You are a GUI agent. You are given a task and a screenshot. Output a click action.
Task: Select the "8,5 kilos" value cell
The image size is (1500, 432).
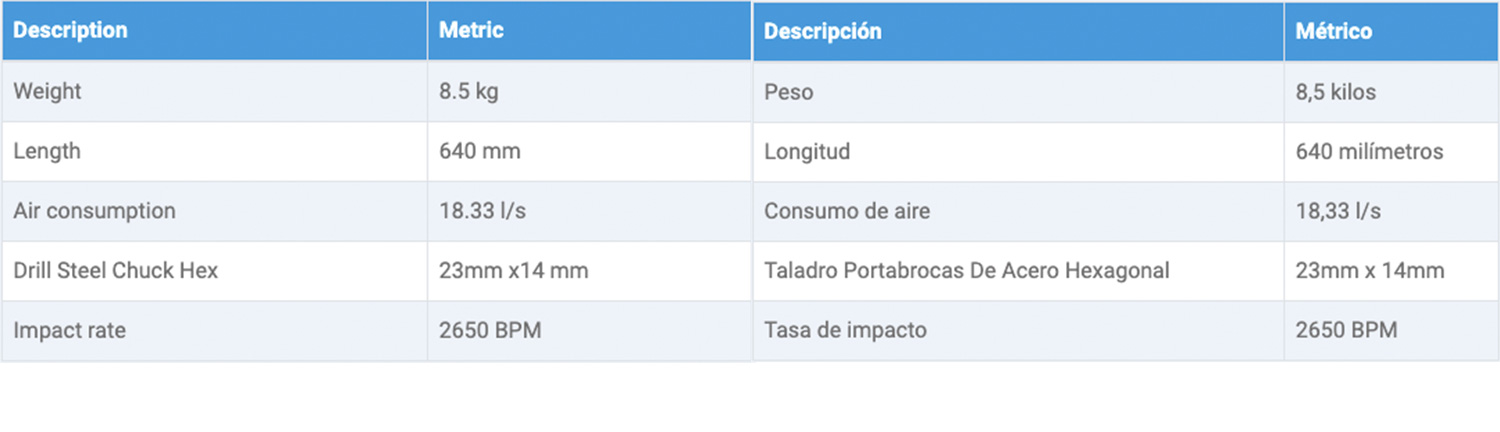coord(1335,93)
